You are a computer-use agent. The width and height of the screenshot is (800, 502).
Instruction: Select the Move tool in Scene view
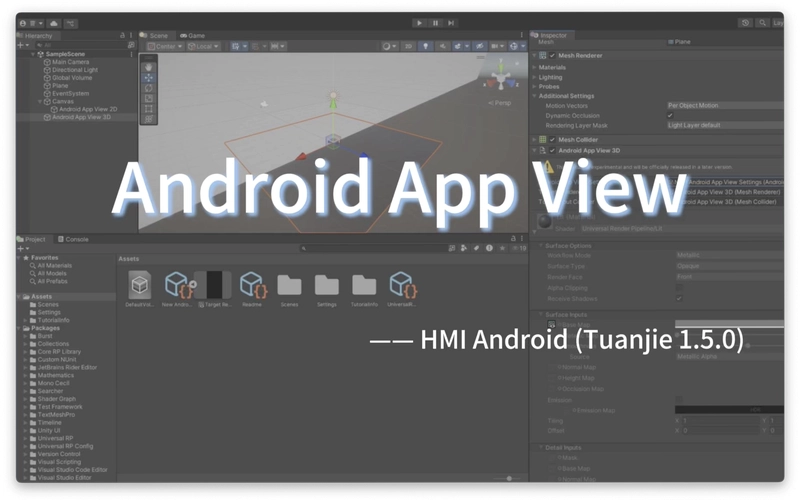pos(148,78)
